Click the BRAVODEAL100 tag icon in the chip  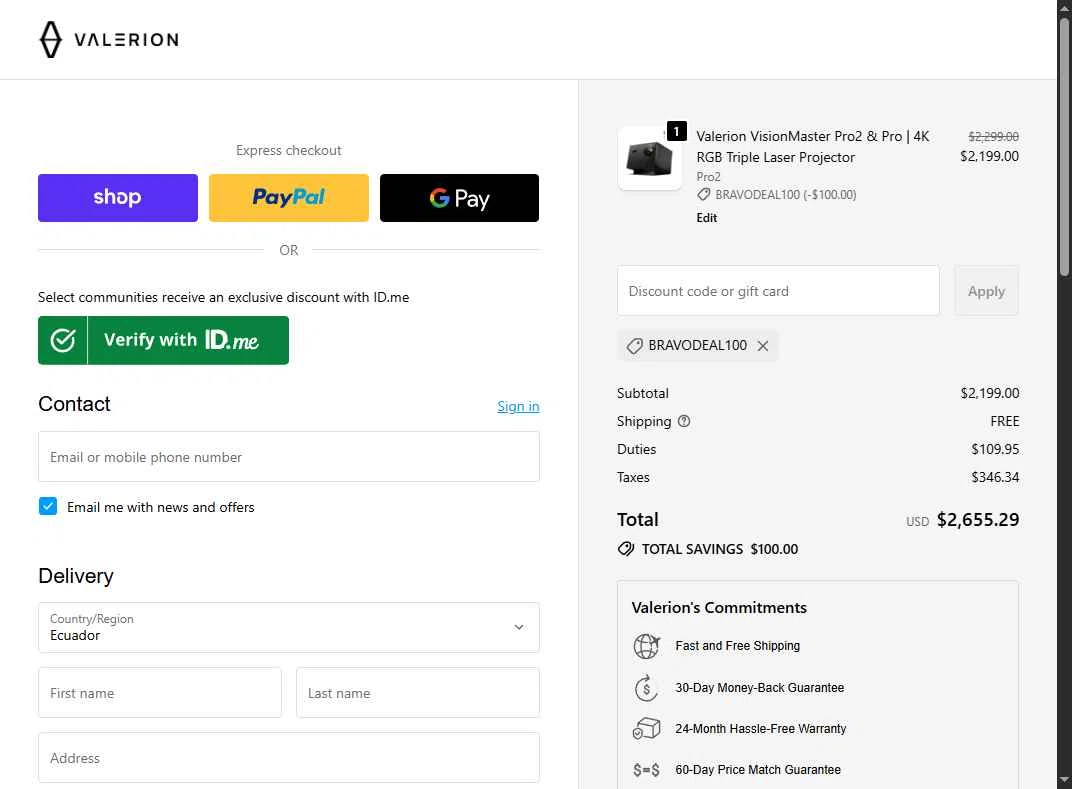click(x=634, y=346)
